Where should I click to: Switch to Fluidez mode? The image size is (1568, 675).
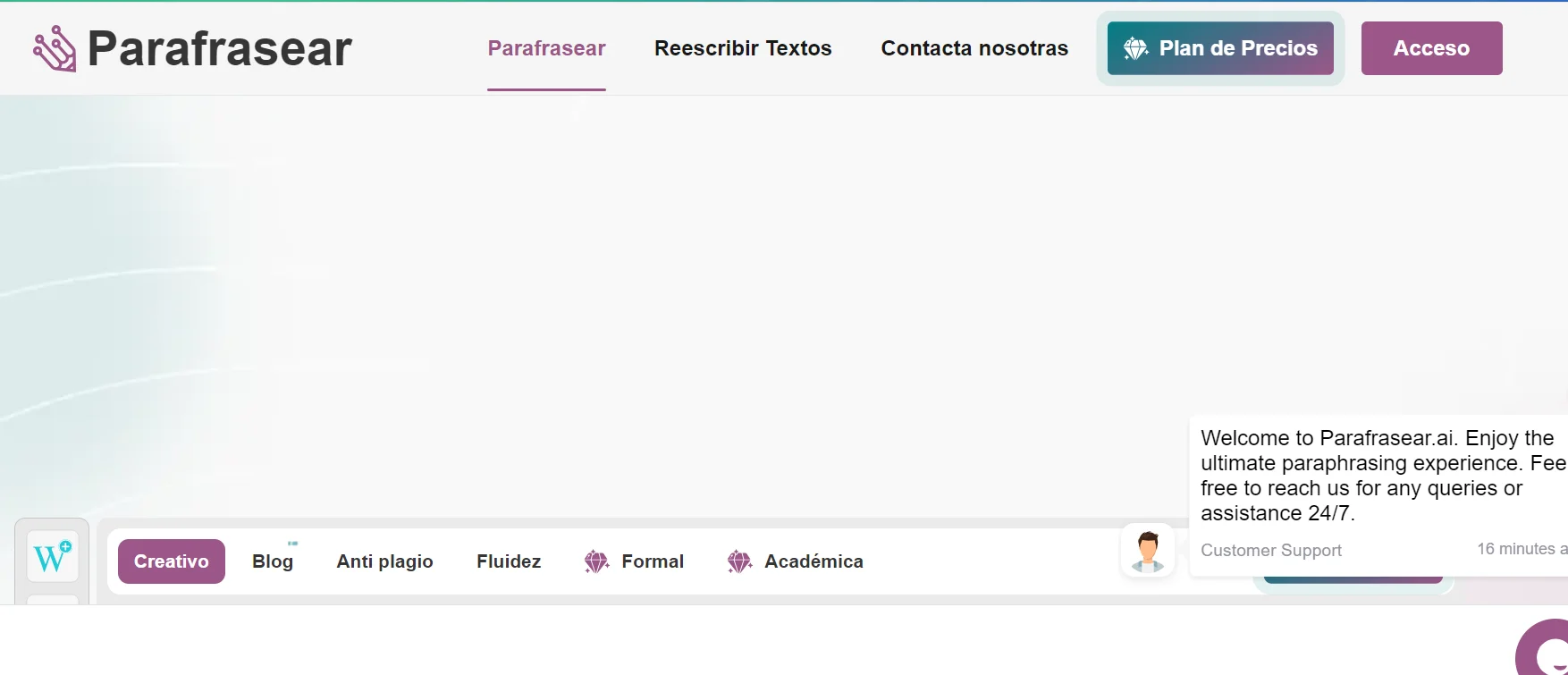(x=509, y=561)
